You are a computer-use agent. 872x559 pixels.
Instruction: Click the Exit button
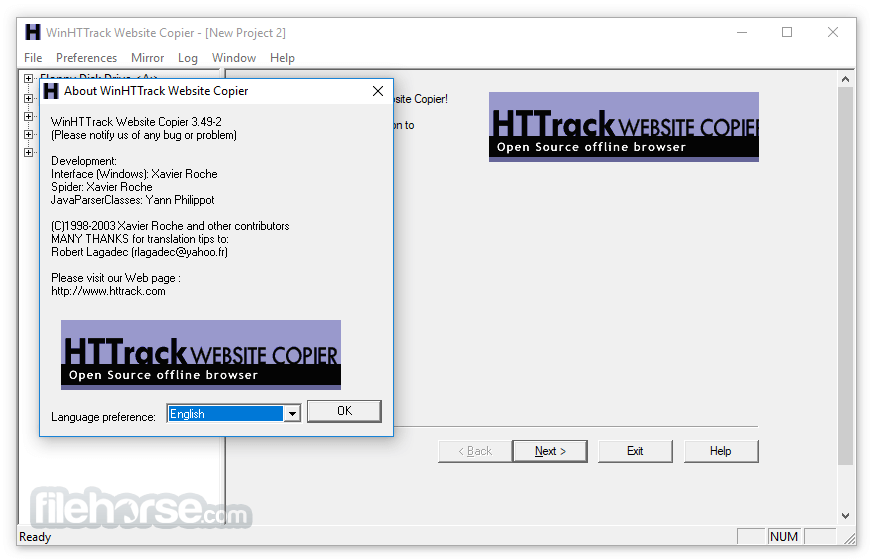[x=635, y=451]
